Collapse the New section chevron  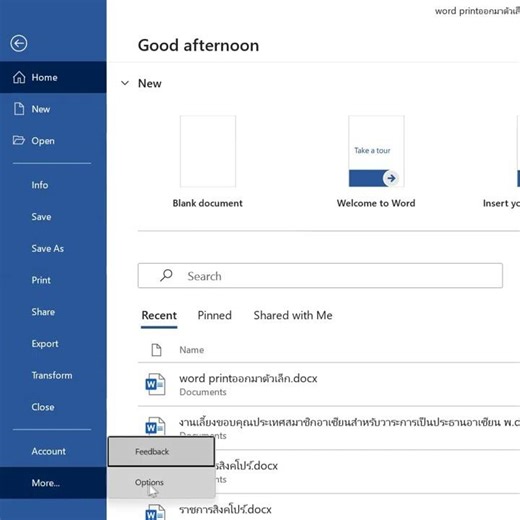(x=125, y=83)
